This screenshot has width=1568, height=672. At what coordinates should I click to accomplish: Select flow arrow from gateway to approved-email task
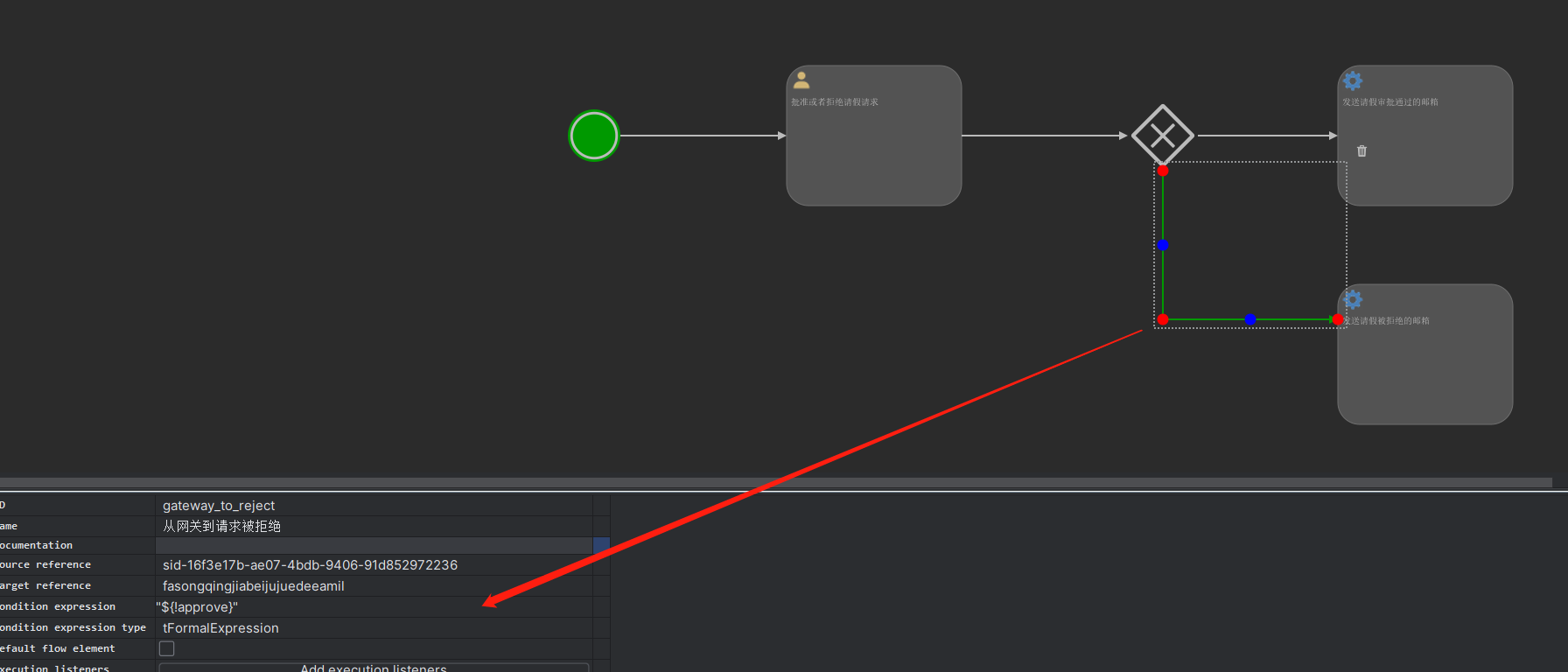1267,136
